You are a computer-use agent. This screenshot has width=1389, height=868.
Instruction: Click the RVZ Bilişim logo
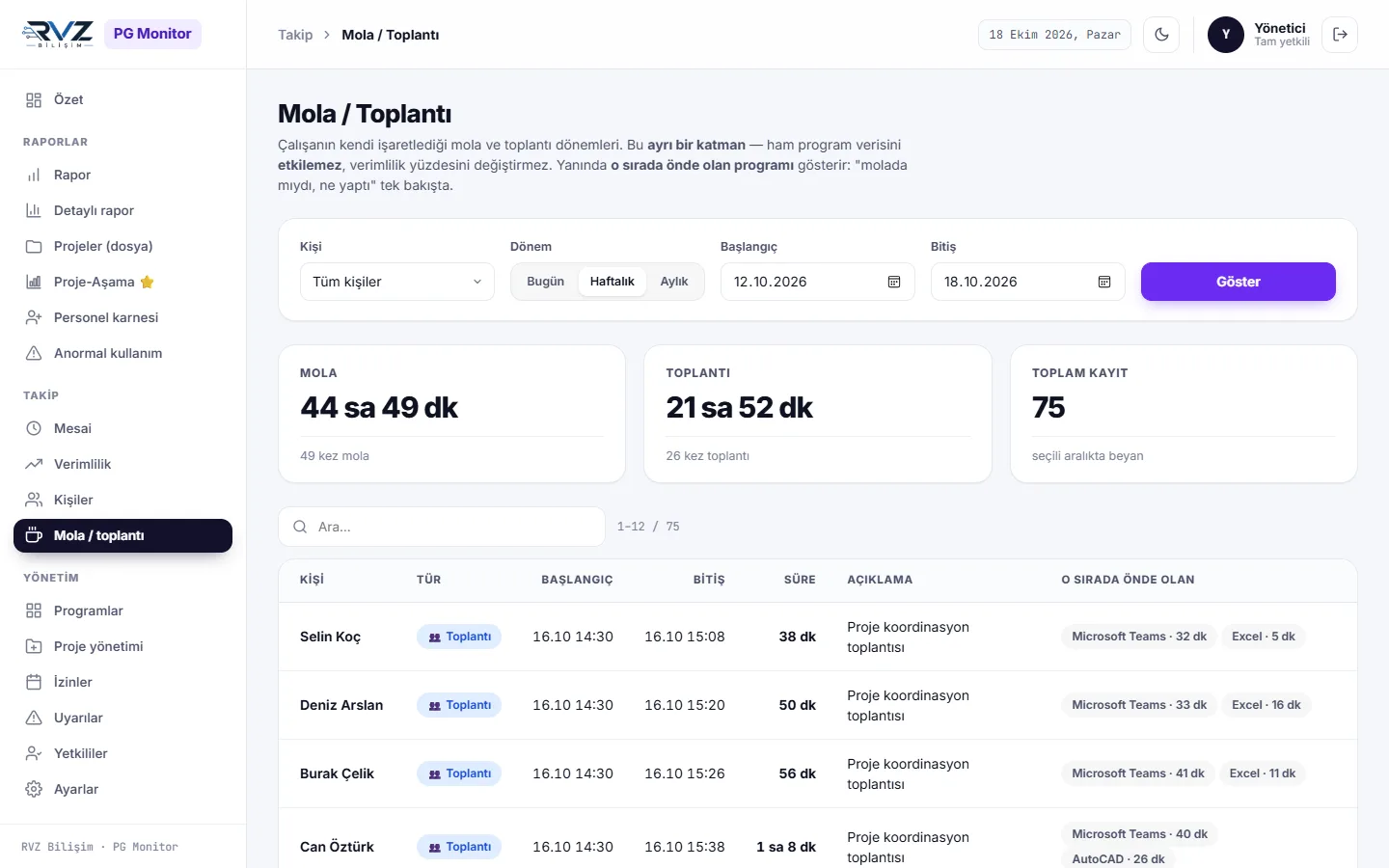57,34
